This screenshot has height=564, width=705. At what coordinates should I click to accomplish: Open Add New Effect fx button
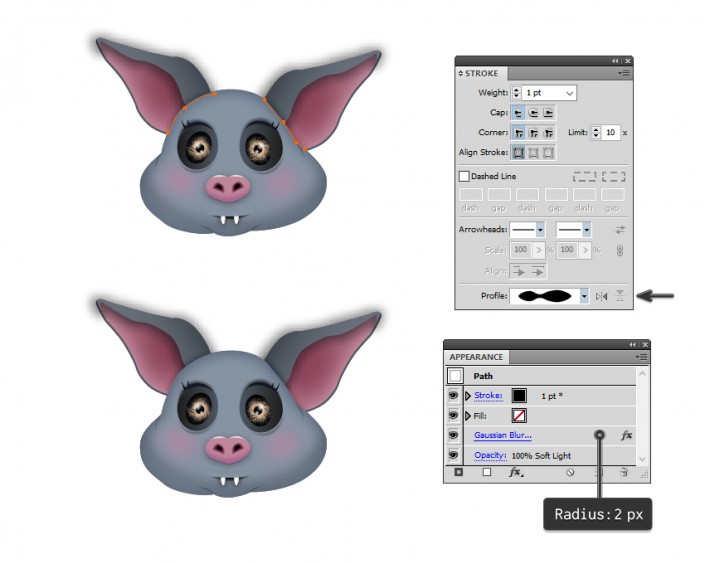[x=516, y=472]
